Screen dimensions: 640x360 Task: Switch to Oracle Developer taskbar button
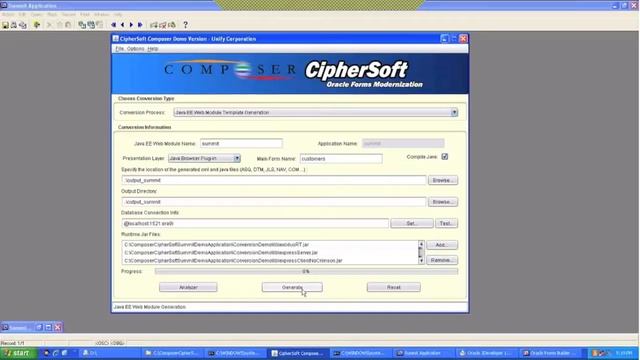[486, 353]
